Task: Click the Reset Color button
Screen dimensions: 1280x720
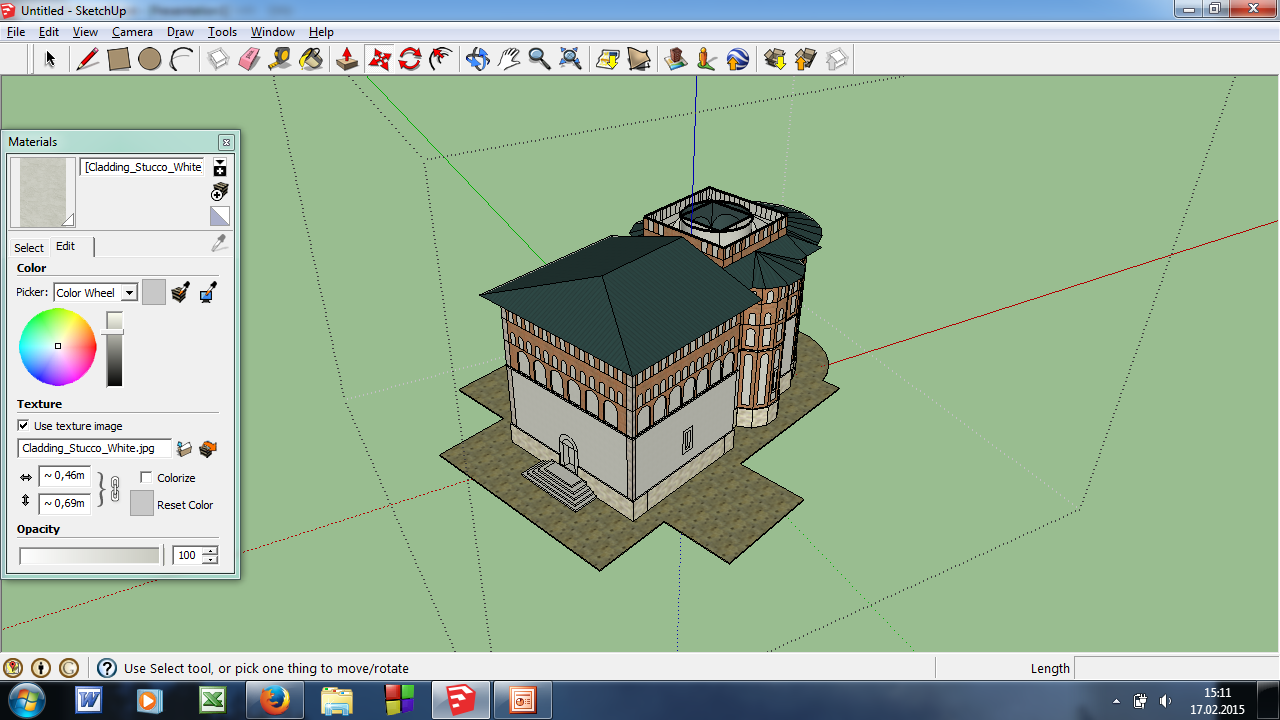Action: coord(142,504)
